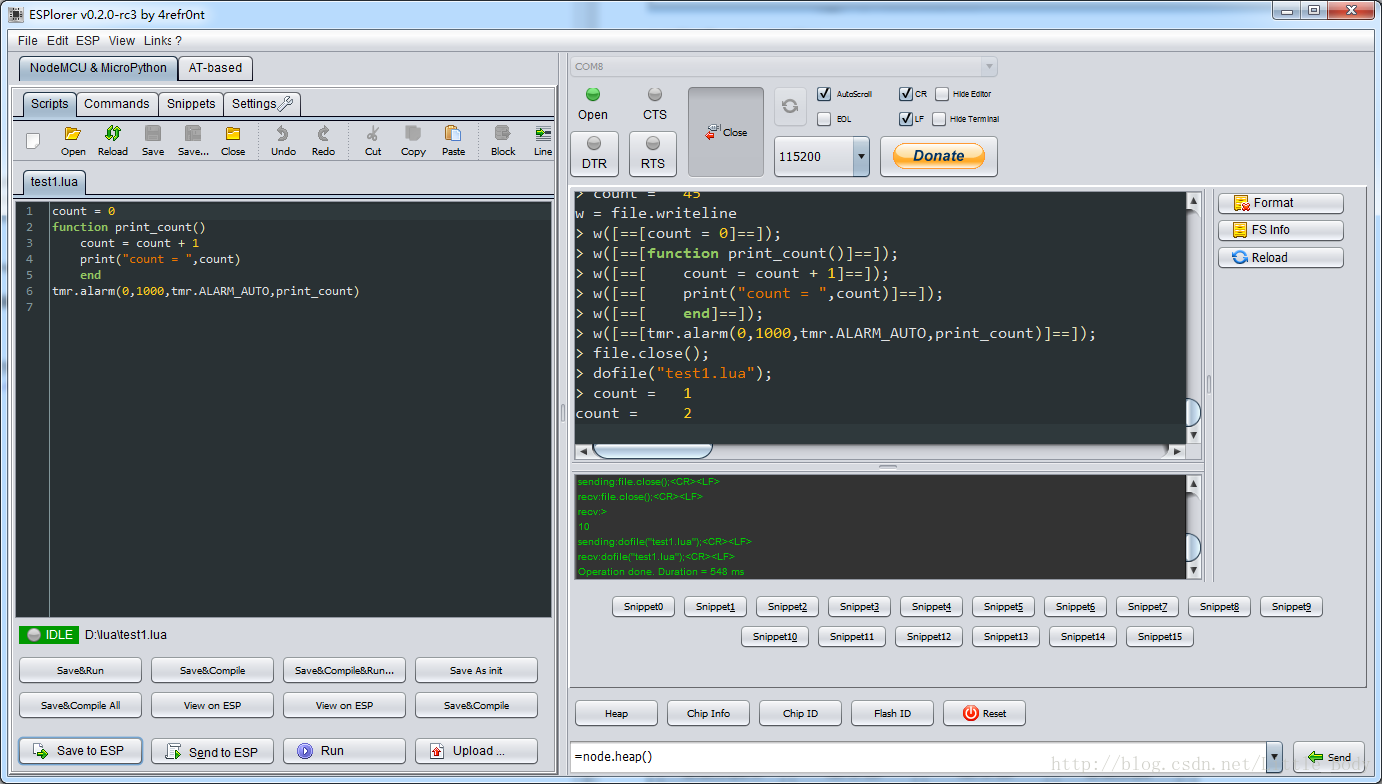Click the Redo arrow icon
Image resolution: width=1382 pixels, height=784 pixels.
323,134
